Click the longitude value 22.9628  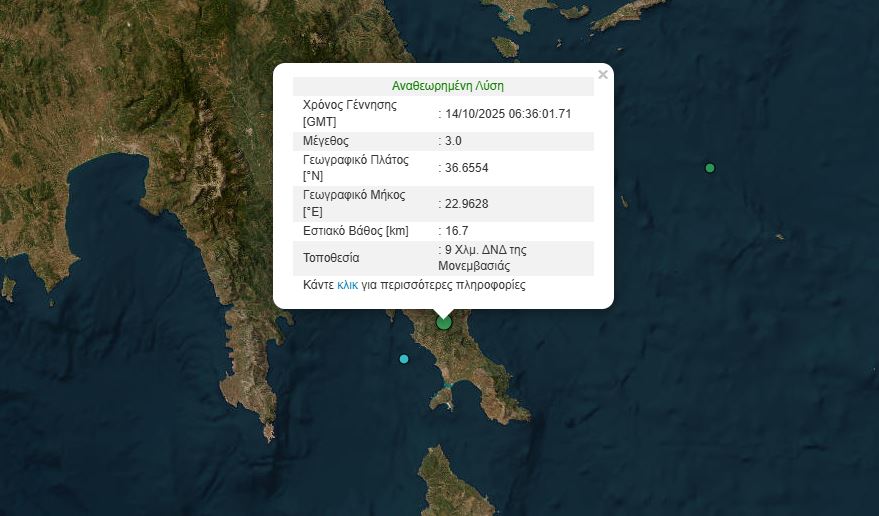pyautogui.click(x=465, y=204)
